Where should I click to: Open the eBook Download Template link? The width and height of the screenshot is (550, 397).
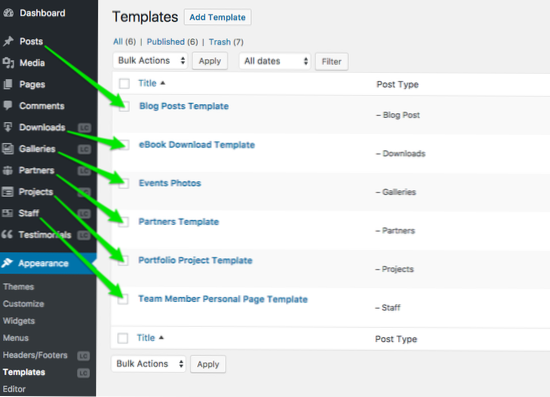197,145
